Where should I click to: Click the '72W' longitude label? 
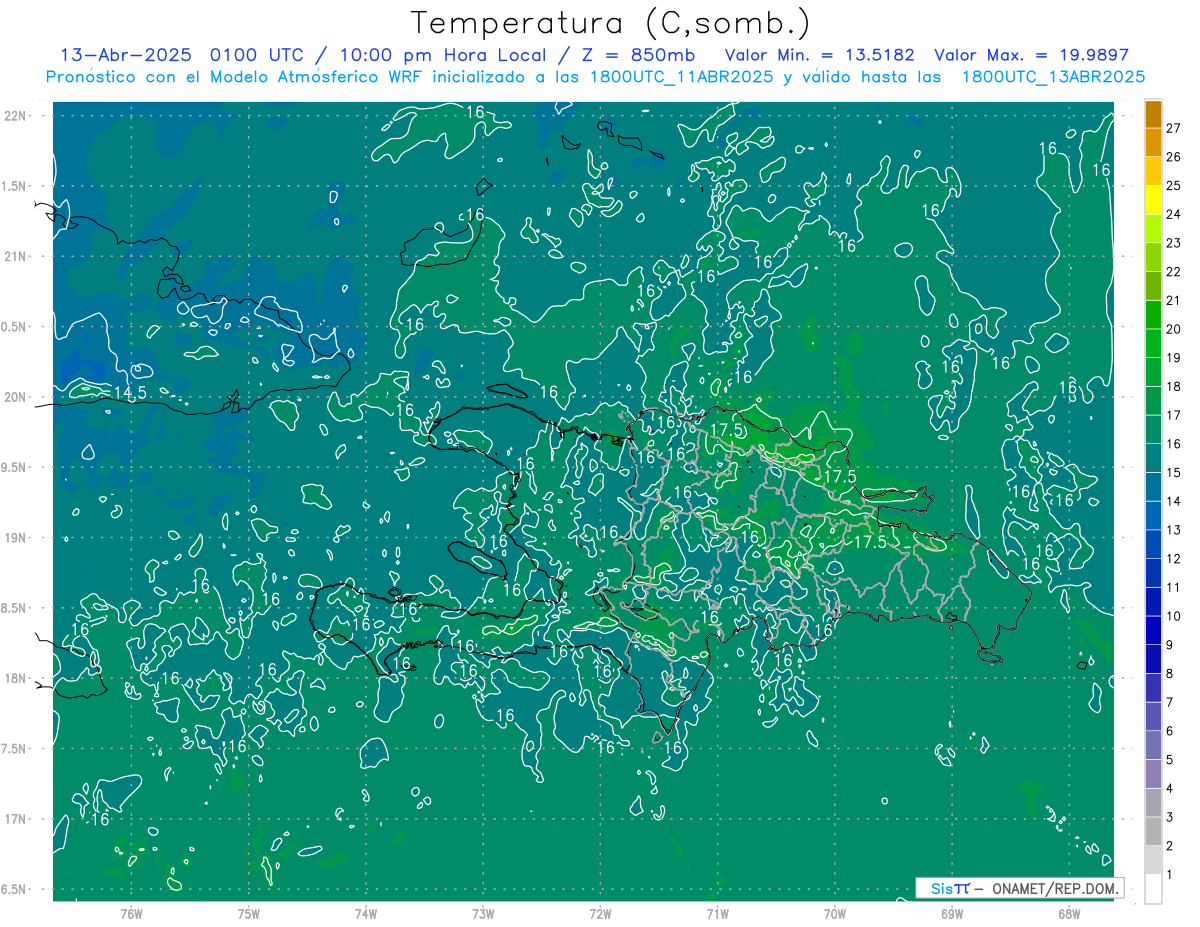(x=601, y=914)
